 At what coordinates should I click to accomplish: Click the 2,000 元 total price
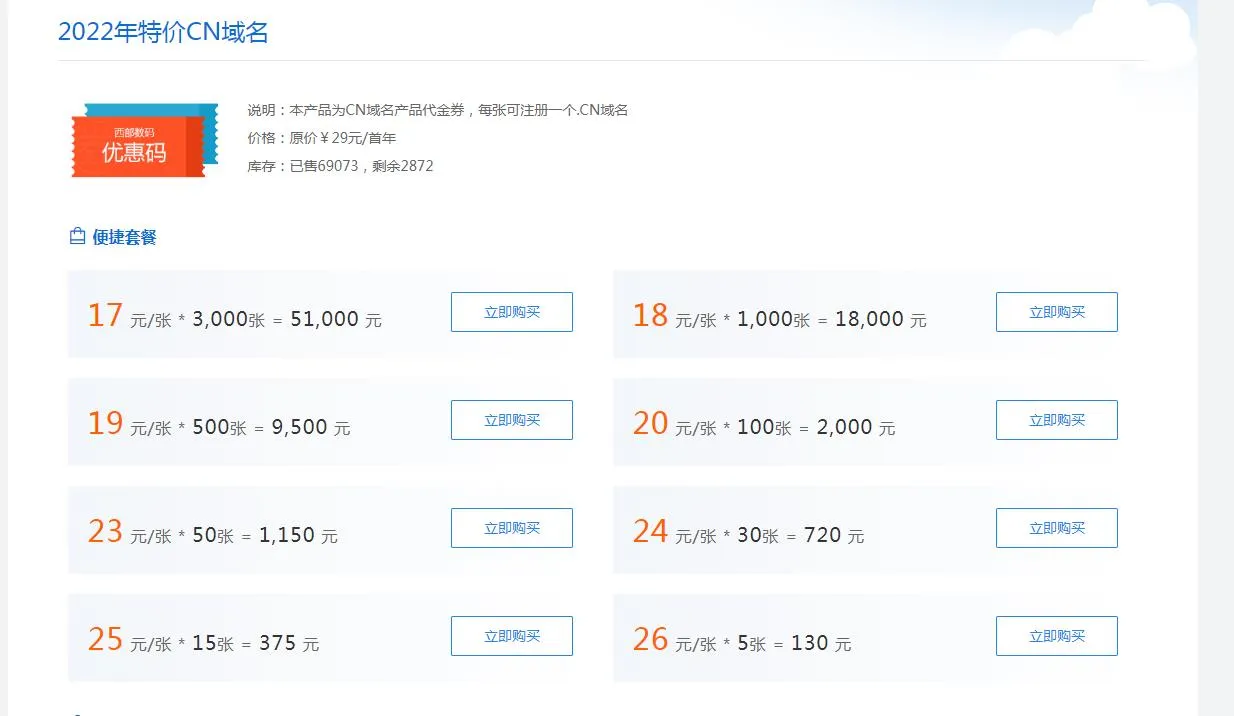[x=856, y=427]
